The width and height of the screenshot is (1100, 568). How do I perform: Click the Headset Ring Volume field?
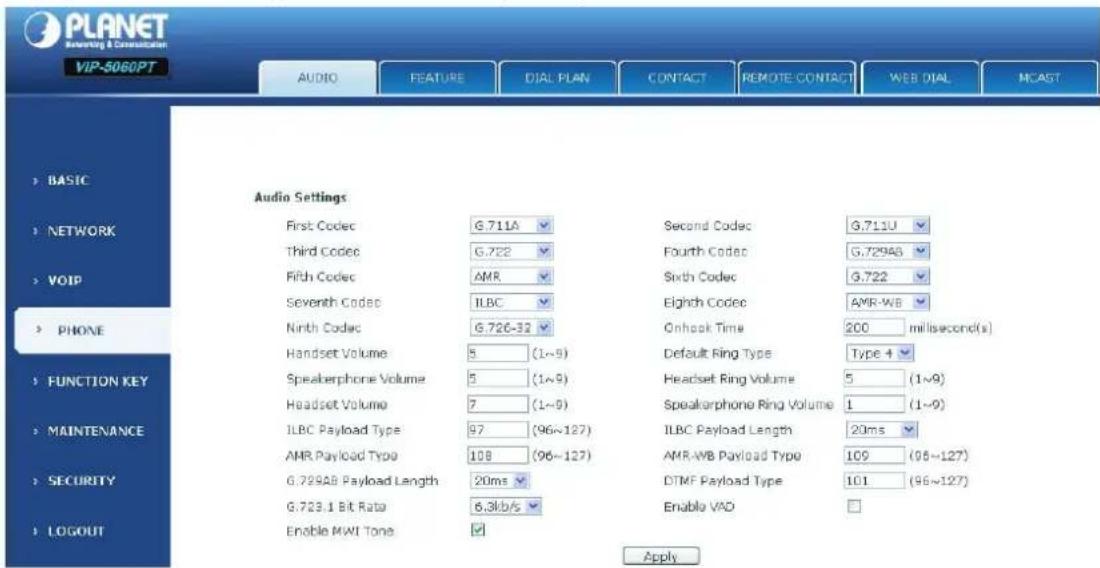tap(874, 379)
